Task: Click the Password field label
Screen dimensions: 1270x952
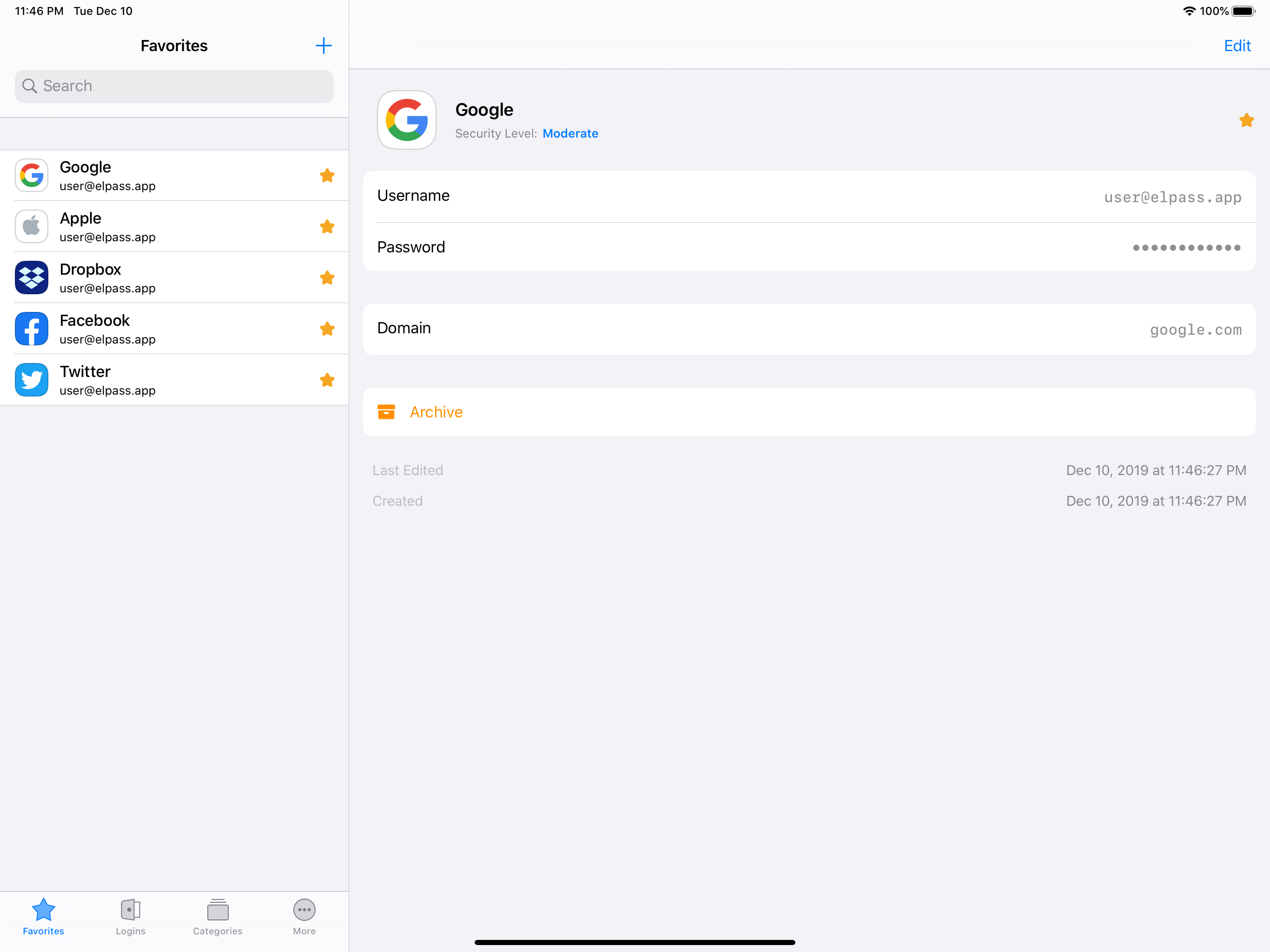Action: click(411, 247)
